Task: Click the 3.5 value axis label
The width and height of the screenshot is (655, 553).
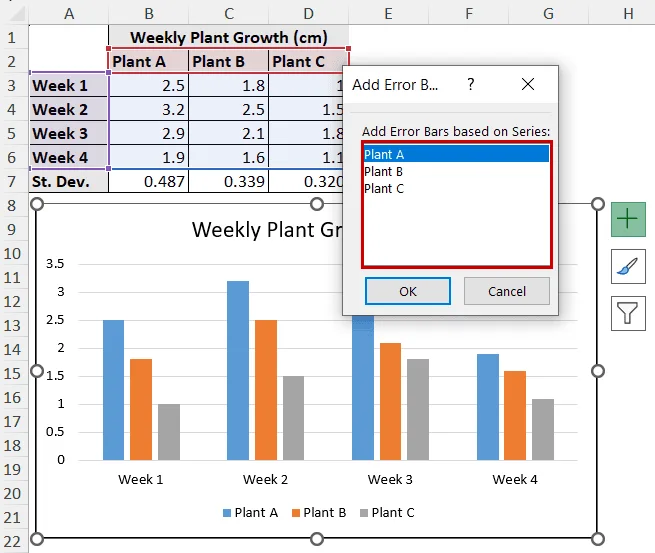Action: tap(55, 264)
